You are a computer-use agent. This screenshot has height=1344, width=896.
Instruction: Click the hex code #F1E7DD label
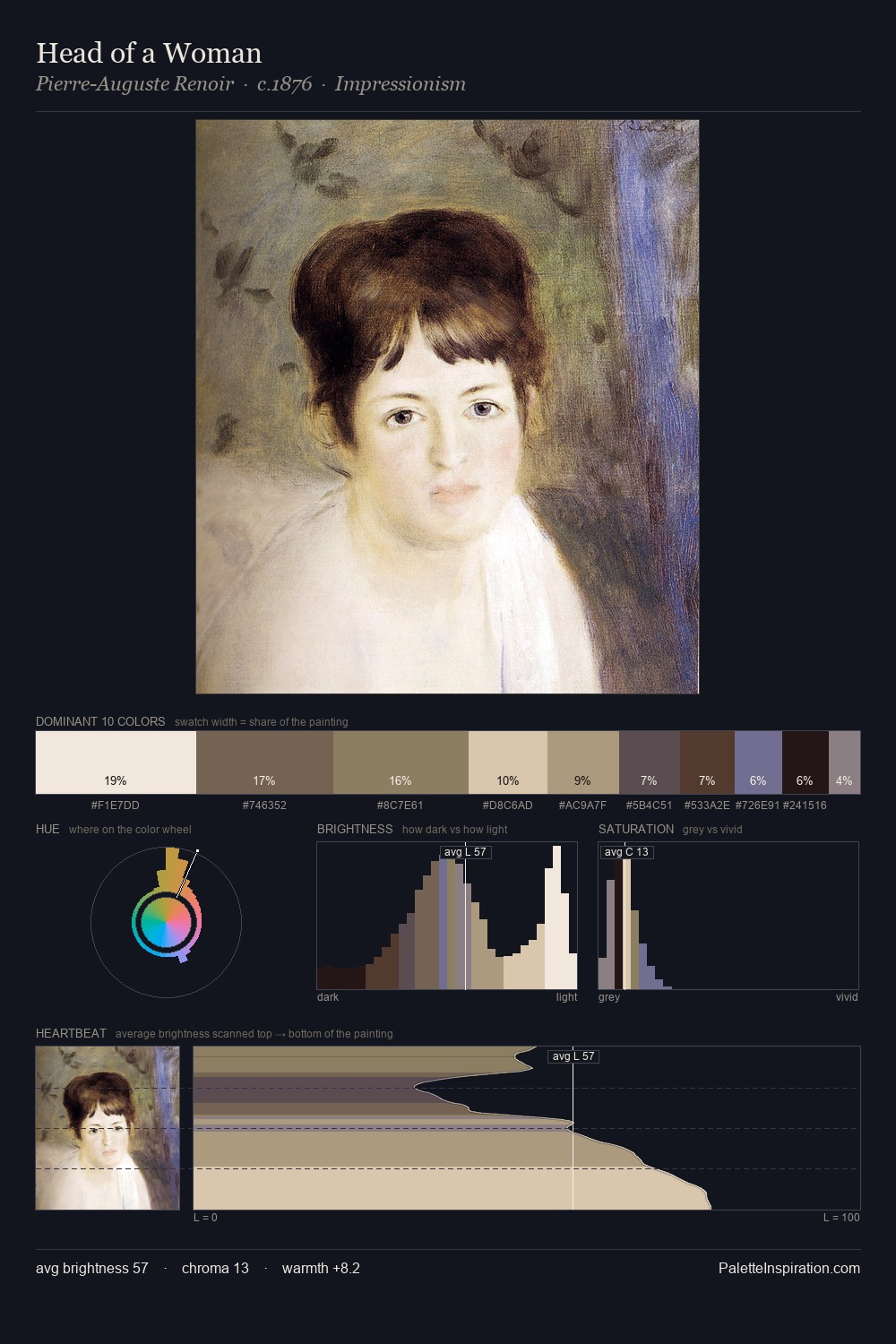(116, 805)
